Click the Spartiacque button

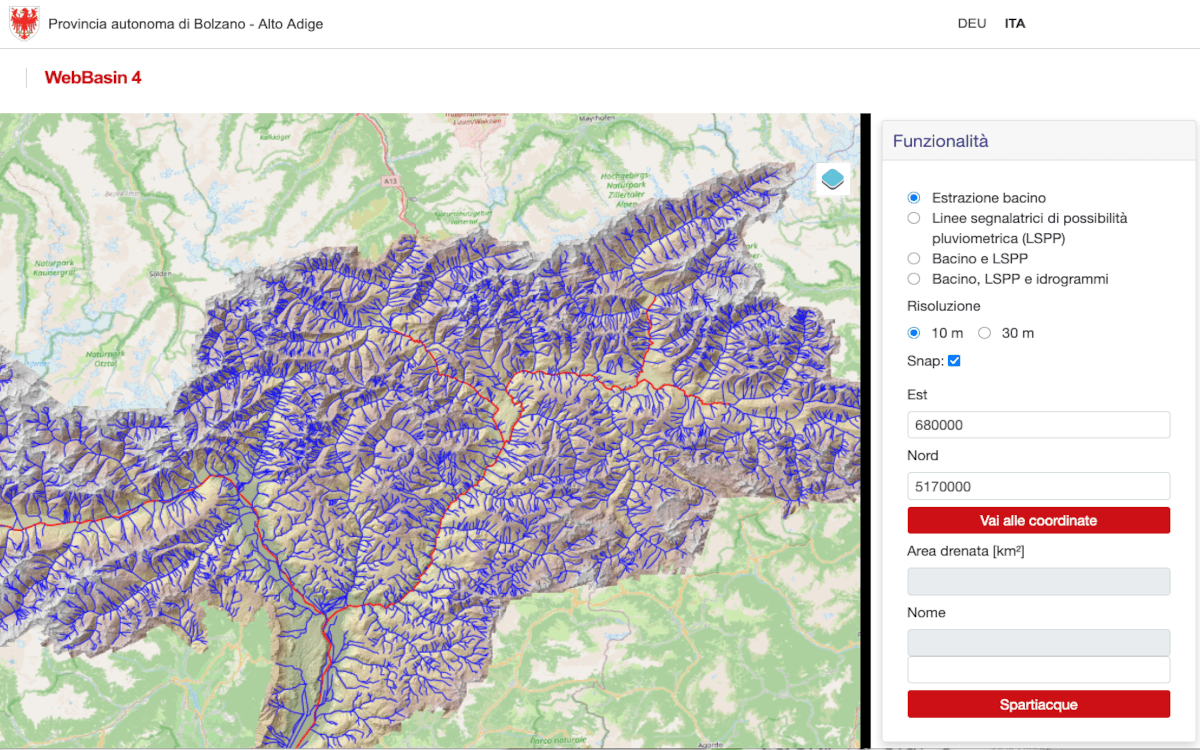click(1038, 704)
